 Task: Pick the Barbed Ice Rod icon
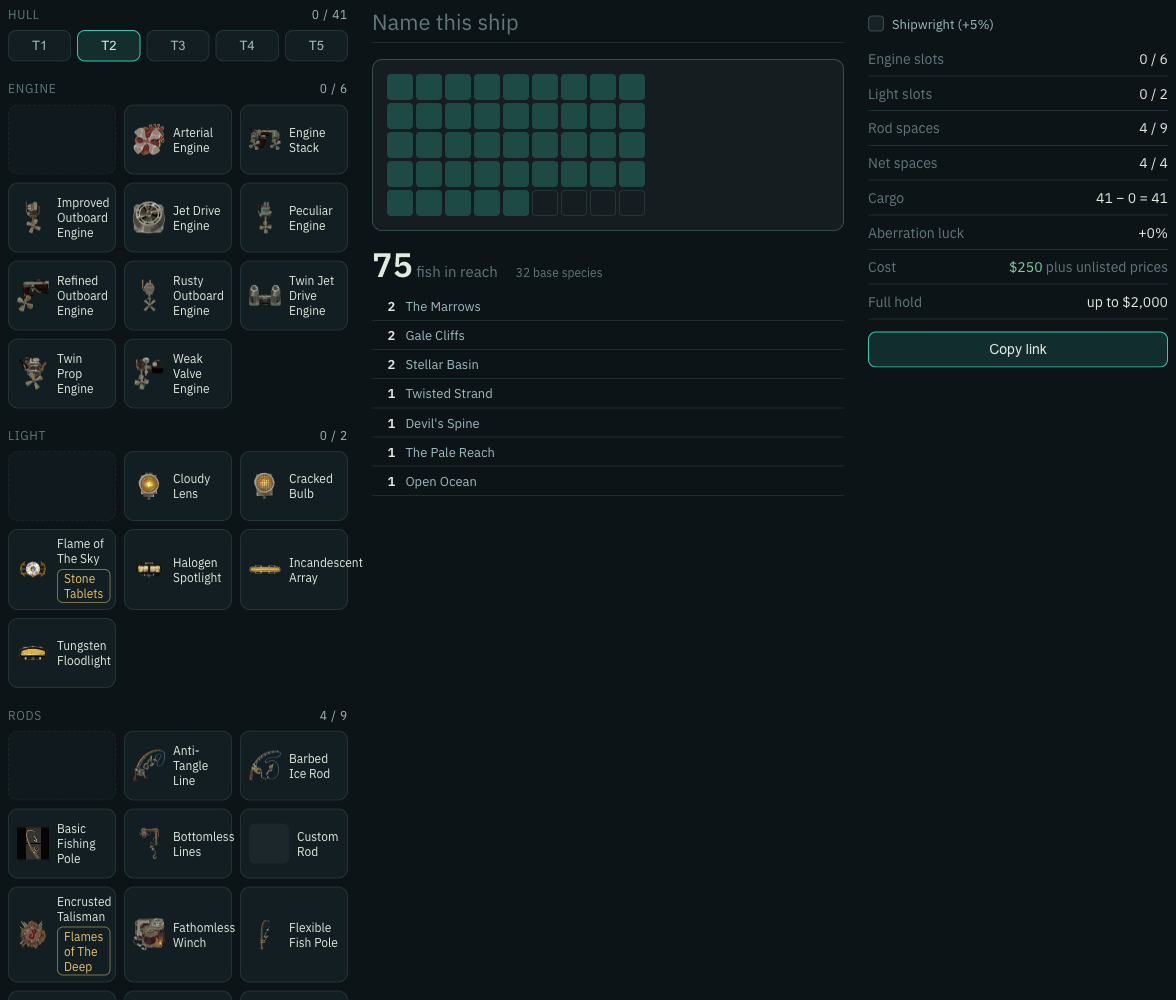(265, 765)
